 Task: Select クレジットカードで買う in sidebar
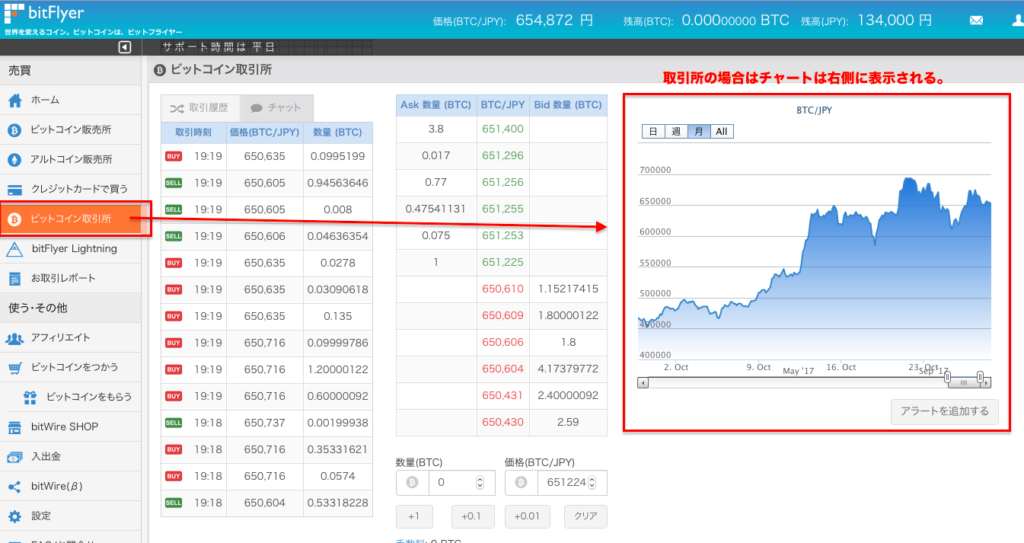click(71, 189)
